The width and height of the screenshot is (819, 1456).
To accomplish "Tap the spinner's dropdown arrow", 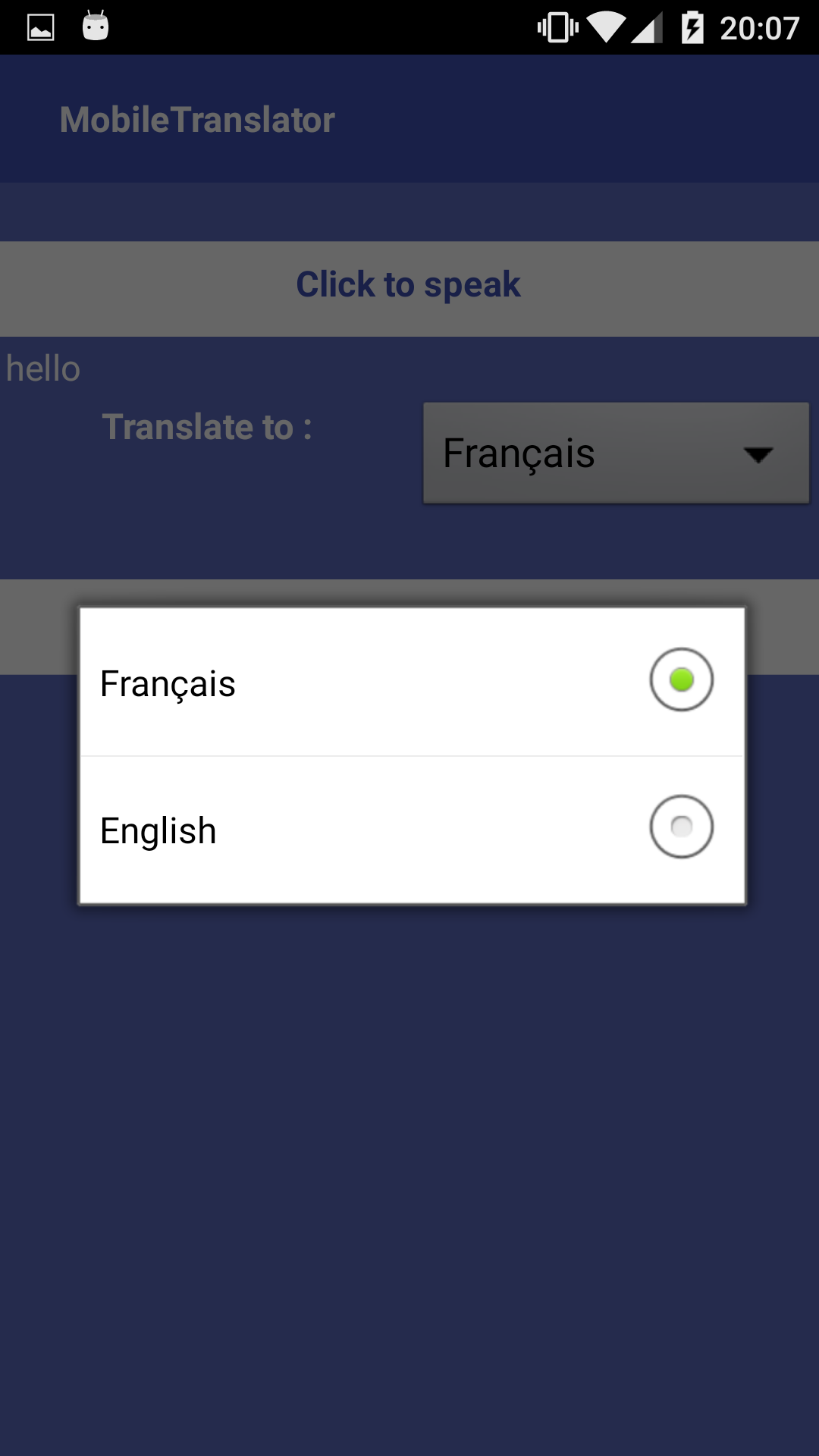I will (758, 455).
